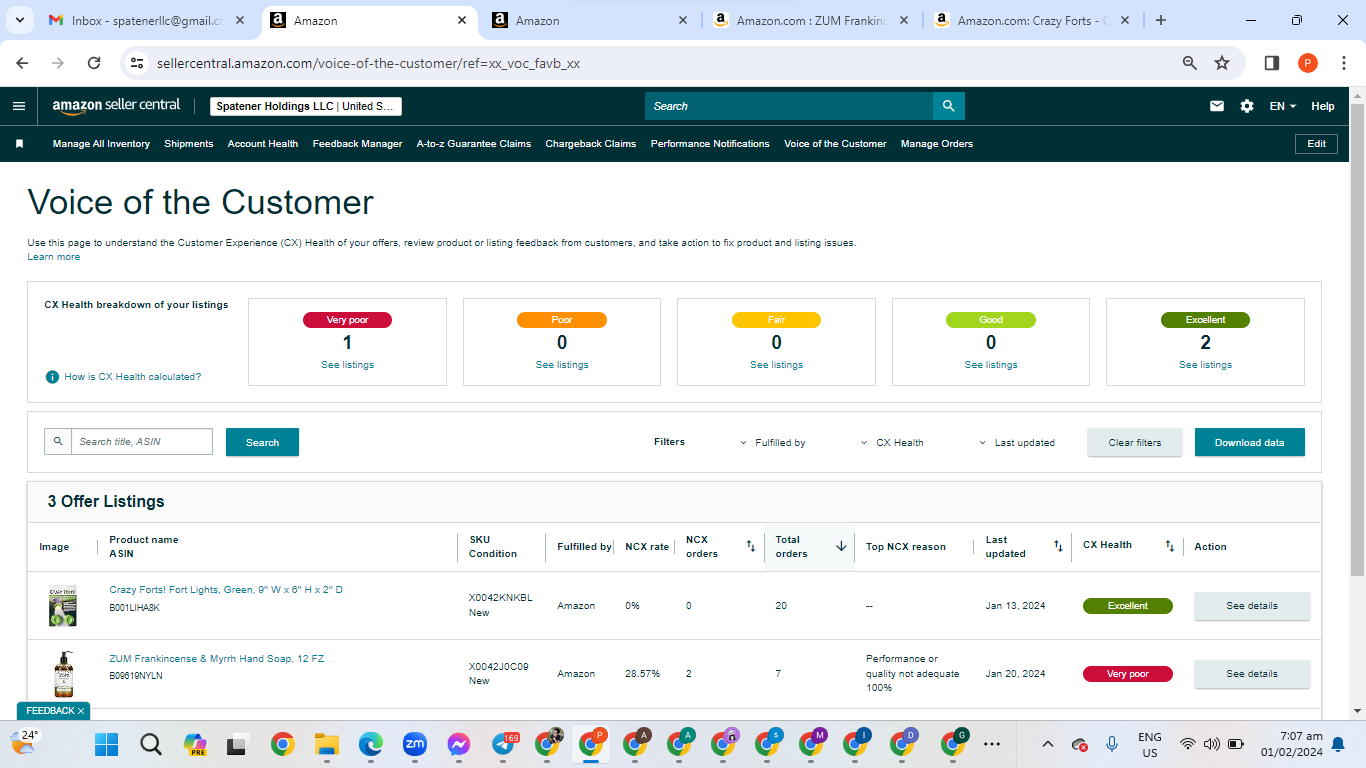Screen dimensions: 1366x768
Task: Click the bookmark flag icon beside Manage All Inventory
Action: [19, 144]
